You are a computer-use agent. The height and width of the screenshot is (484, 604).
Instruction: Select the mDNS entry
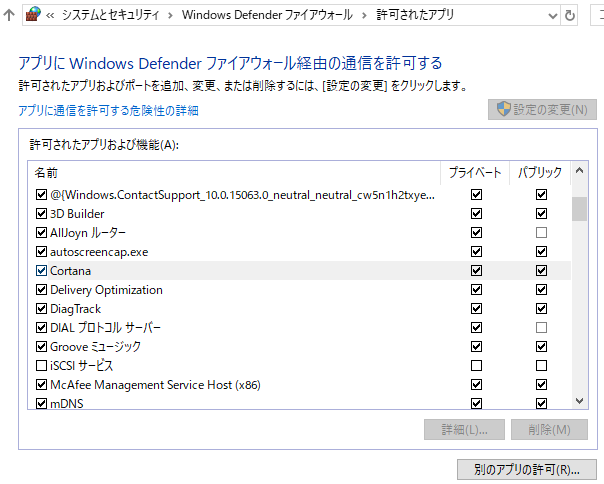click(67, 403)
